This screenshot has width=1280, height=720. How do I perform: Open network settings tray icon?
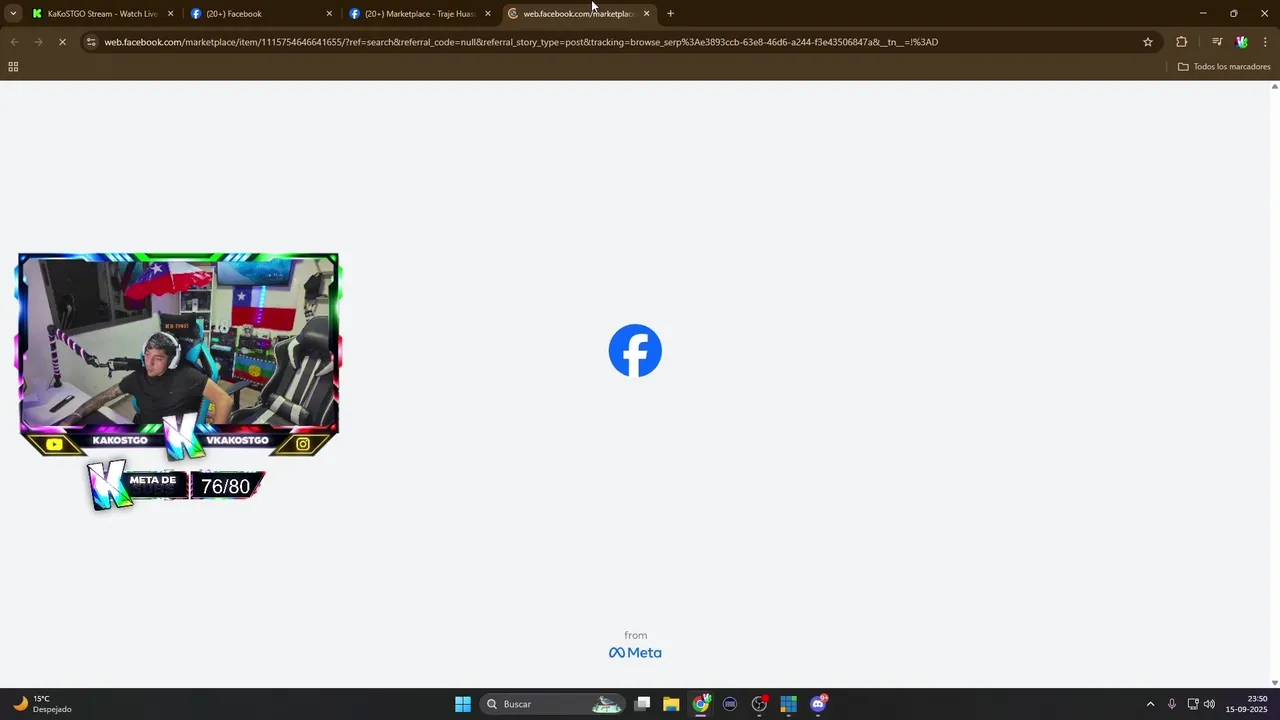(1193, 704)
